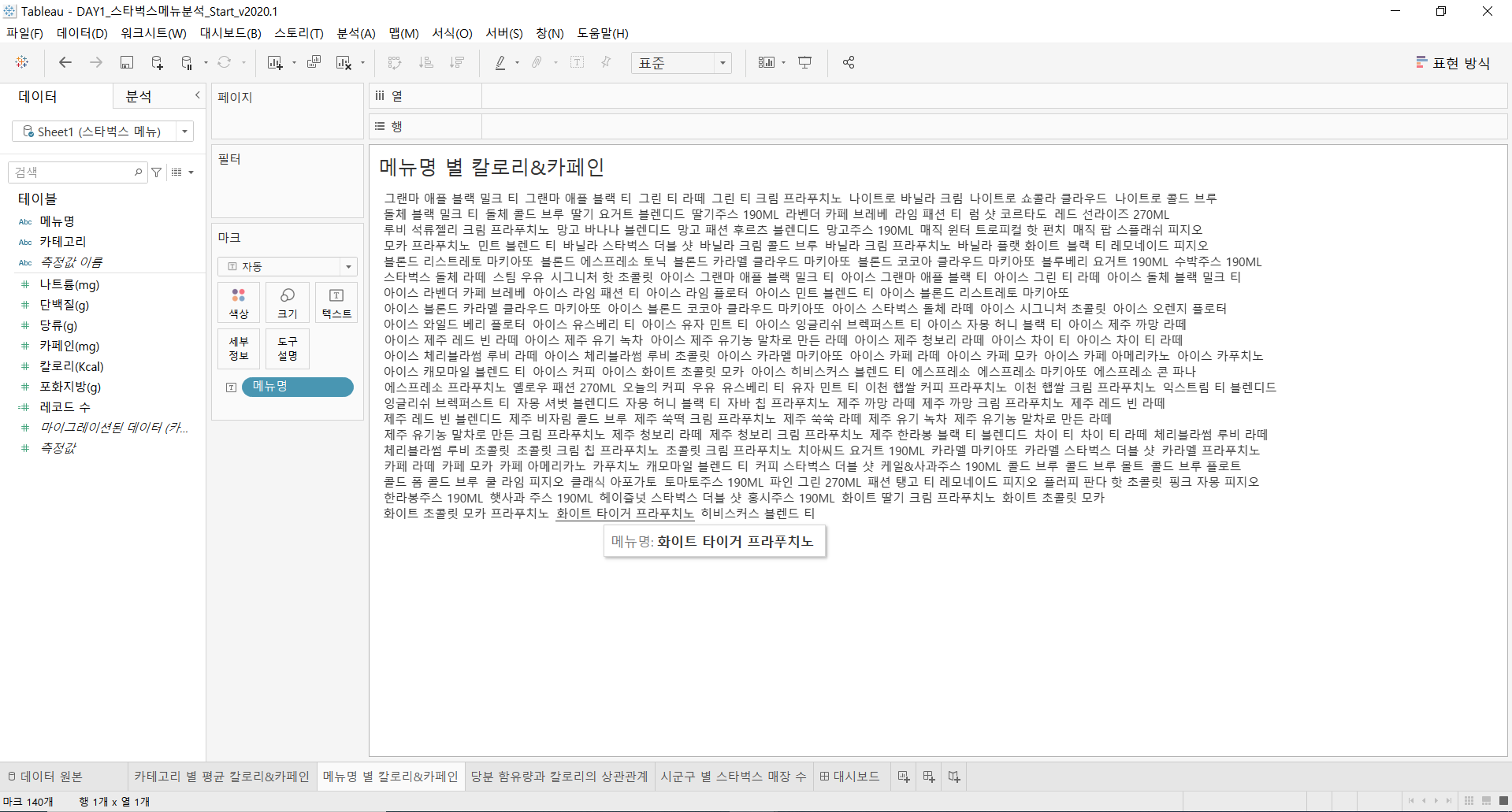Expand the clear sheet dropdown arrow
The height and width of the screenshot is (812, 1512).
click(362, 63)
